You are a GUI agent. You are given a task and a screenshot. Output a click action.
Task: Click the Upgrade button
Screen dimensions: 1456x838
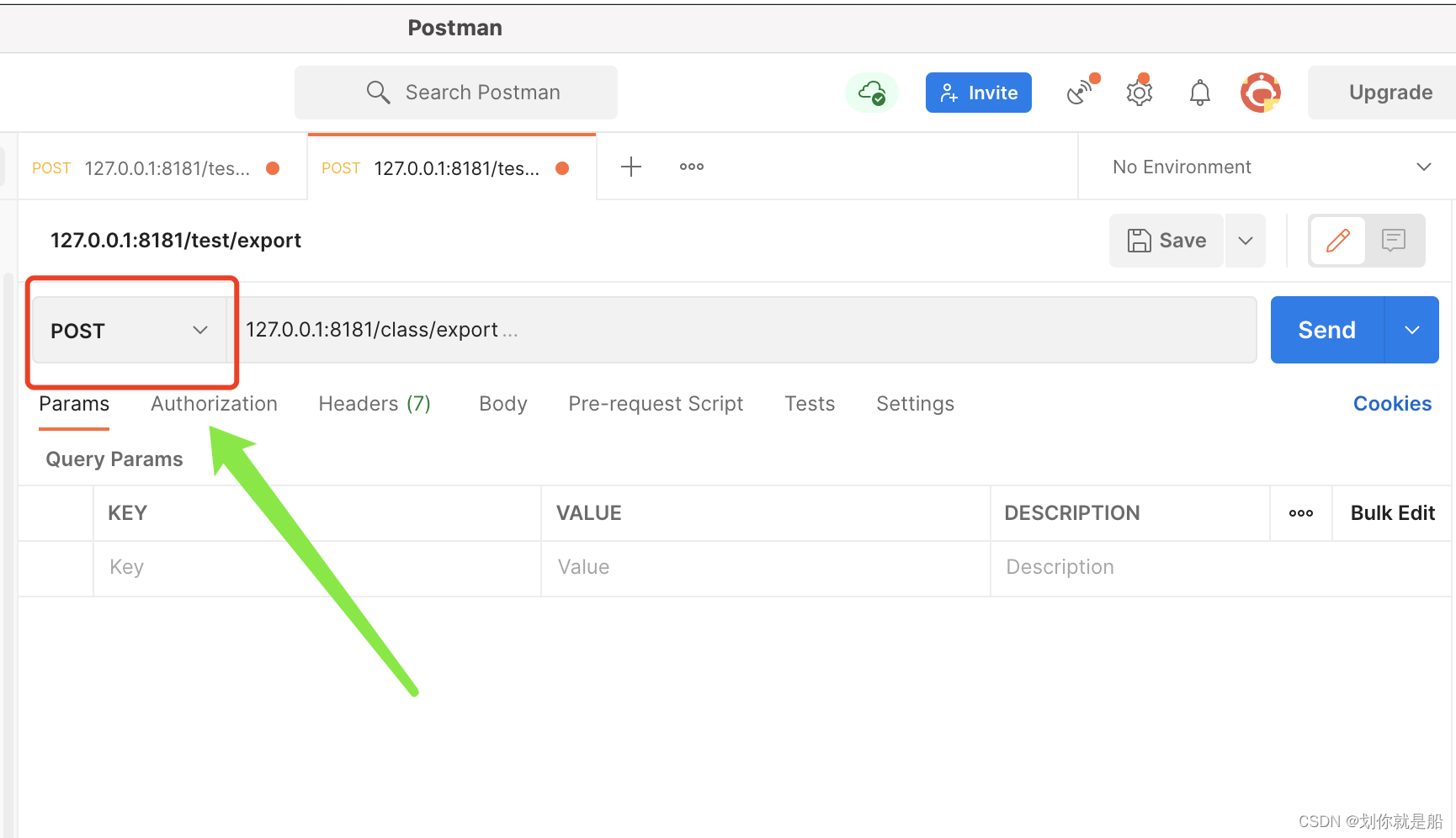[x=1390, y=93]
